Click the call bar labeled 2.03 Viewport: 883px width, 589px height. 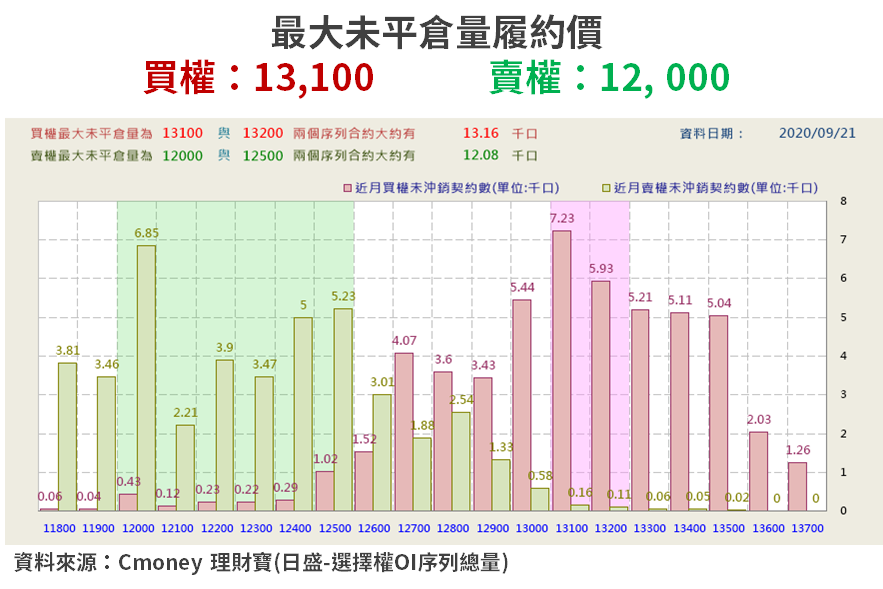[x=758, y=471]
